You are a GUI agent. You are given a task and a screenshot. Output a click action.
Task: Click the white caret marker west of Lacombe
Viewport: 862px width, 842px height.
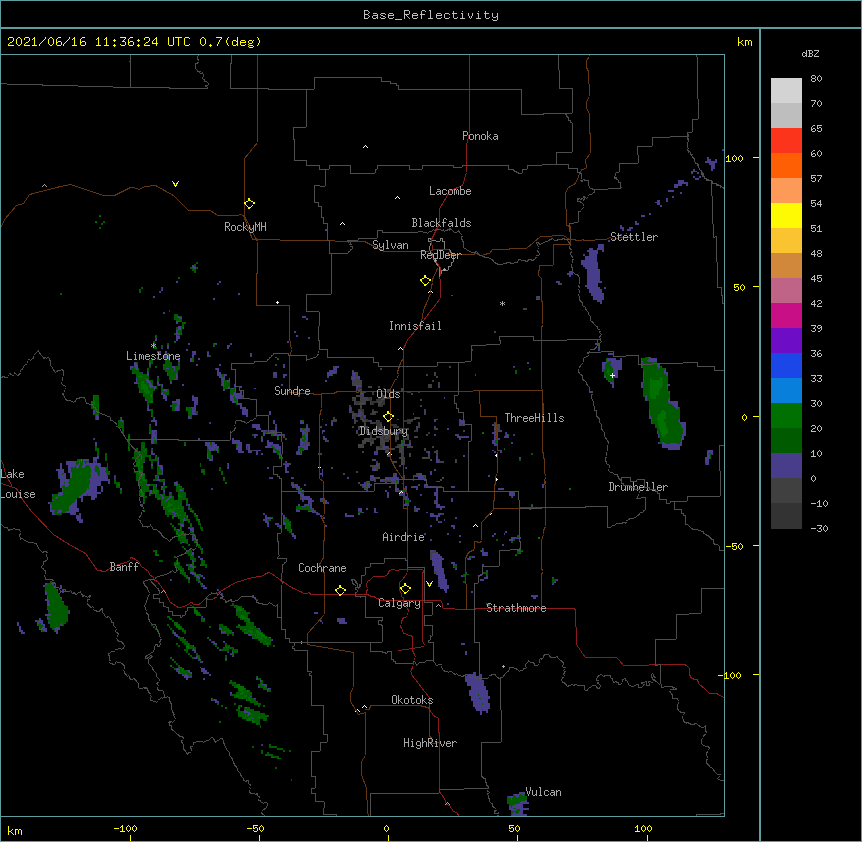(x=397, y=198)
